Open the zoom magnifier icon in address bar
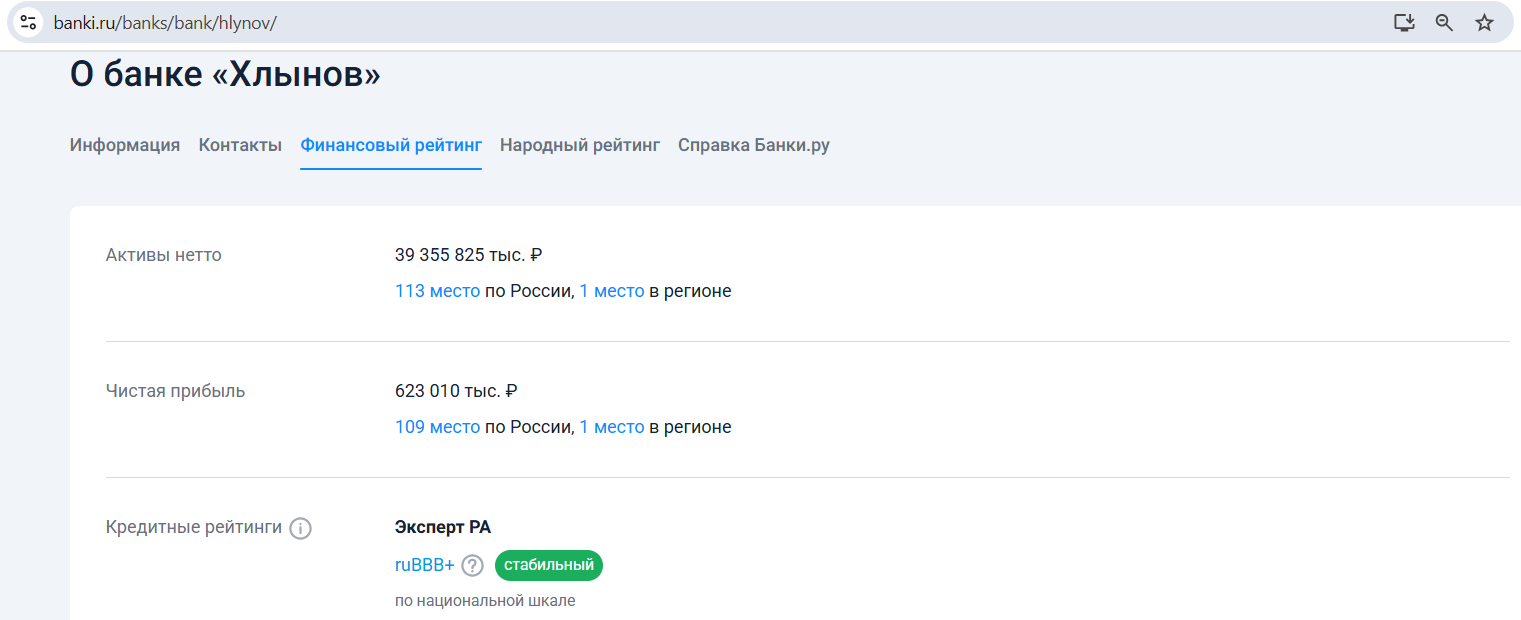Screen dimensions: 1521x620 (1444, 23)
